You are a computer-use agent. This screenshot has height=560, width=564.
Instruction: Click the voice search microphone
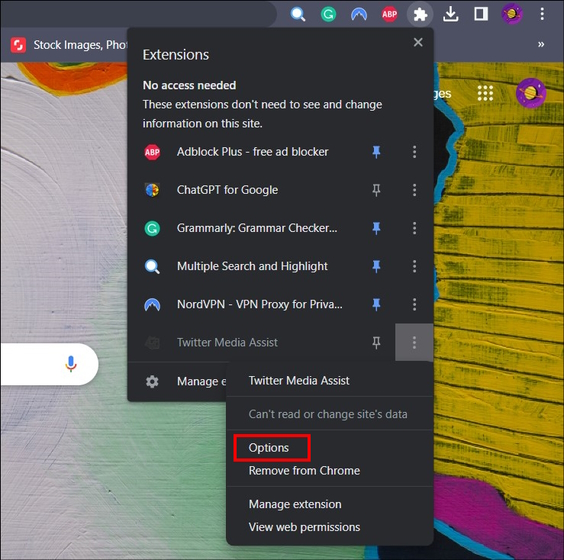coord(71,364)
